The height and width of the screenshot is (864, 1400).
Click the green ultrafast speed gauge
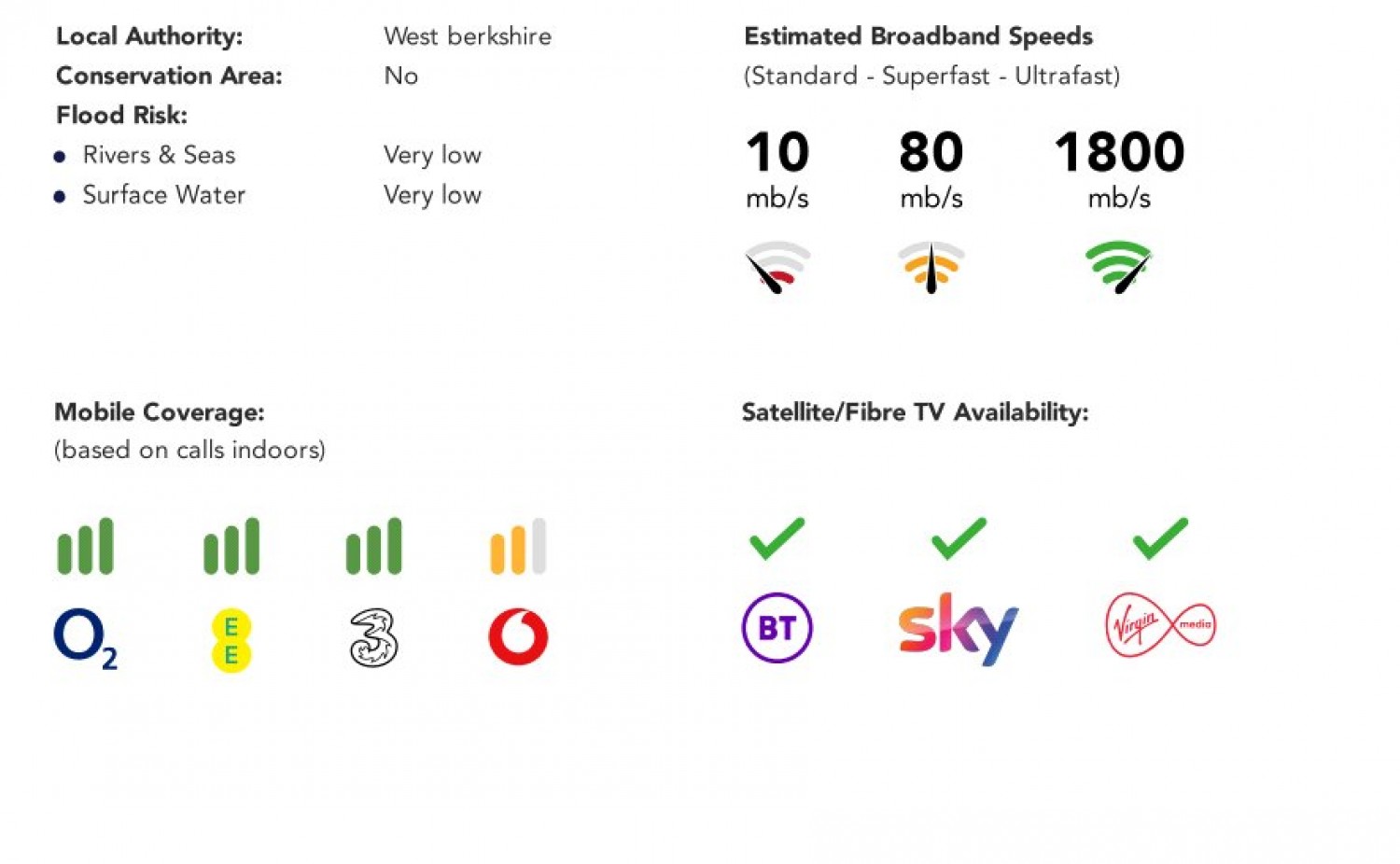(x=1118, y=267)
